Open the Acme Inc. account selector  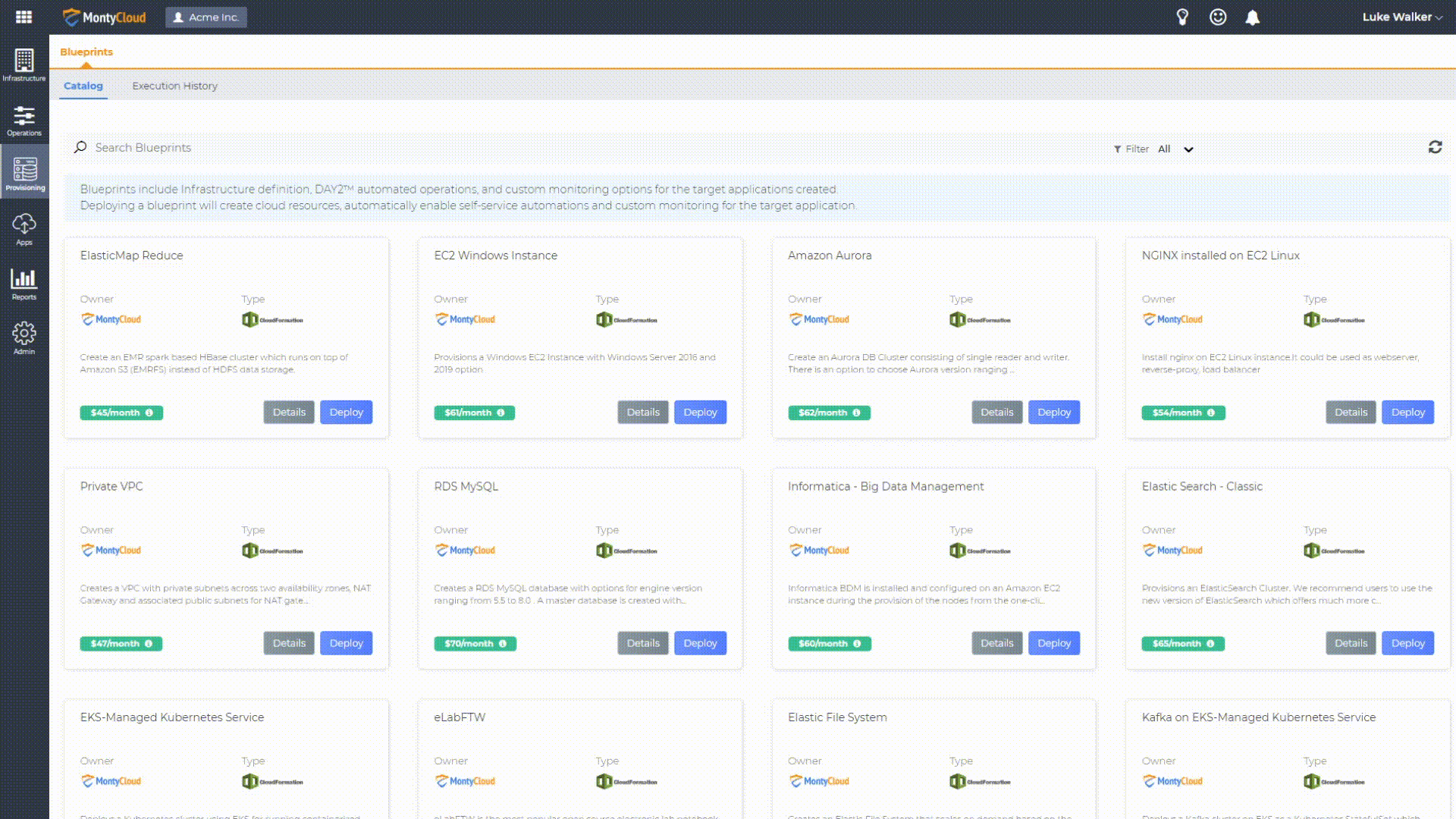click(x=206, y=17)
